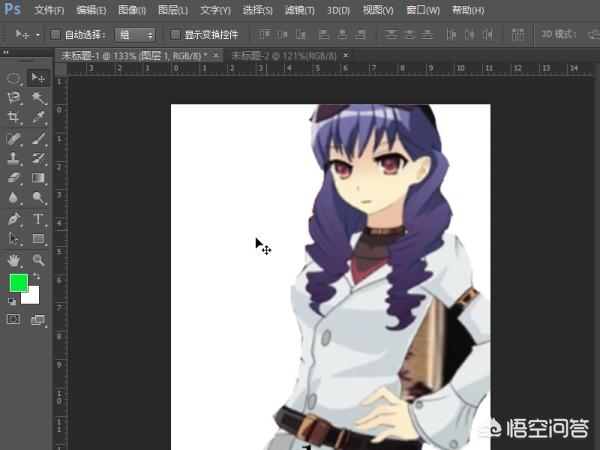Viewport: 600px width, 450px height.
Task: Close the 未标题-2 document tab
Action: click(346, 56)
